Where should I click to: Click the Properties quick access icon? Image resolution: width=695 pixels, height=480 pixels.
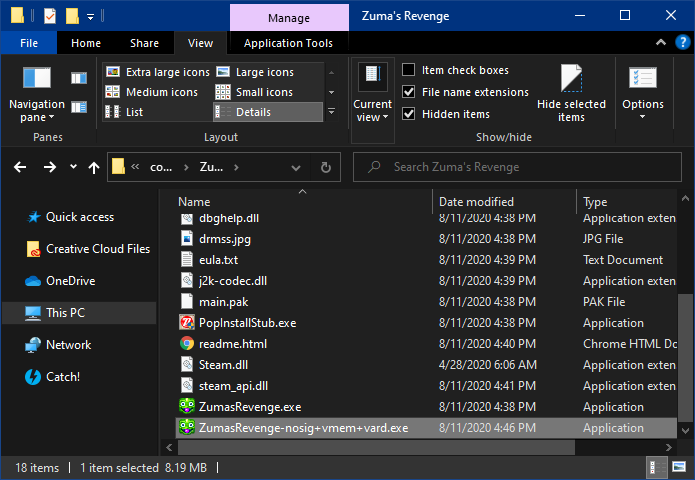point(50,16)
